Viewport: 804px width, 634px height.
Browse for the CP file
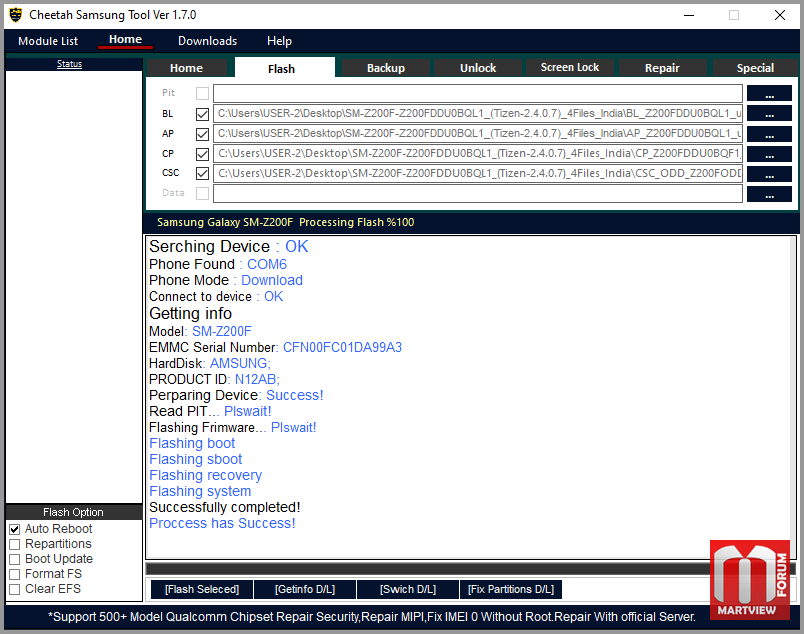pos(768,154)
